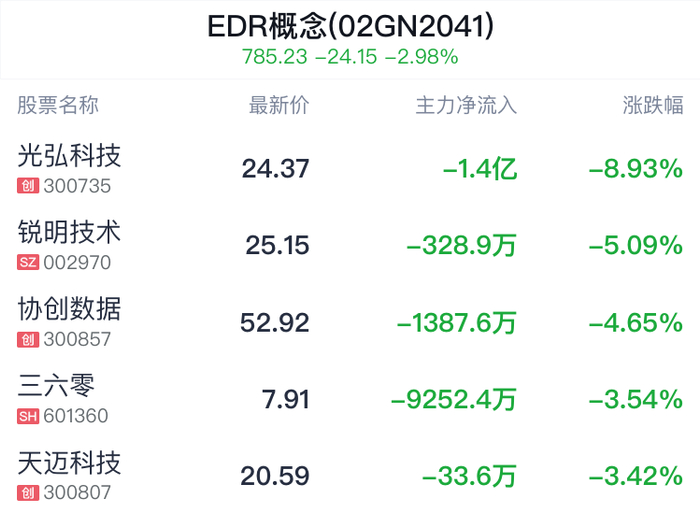The width and height of the screenshot is (700, 527).
Task: Click 天迈科技's -3.42% change value
Action: coord(636,476)
